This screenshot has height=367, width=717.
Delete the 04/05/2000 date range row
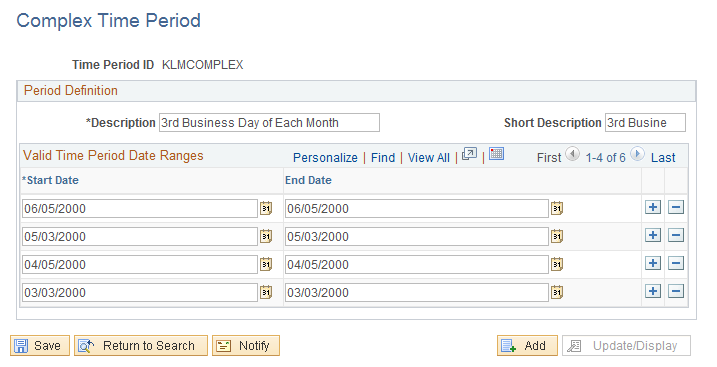coord(676,263)
